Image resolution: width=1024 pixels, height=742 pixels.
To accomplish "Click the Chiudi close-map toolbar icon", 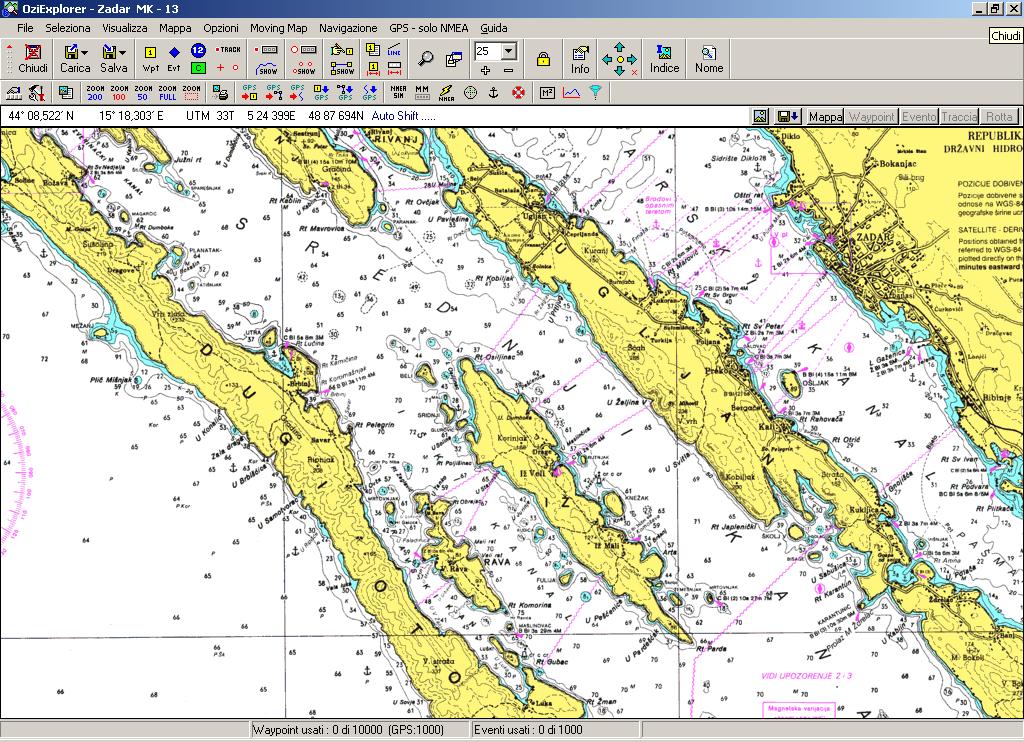I will click(x=33, y=58).
